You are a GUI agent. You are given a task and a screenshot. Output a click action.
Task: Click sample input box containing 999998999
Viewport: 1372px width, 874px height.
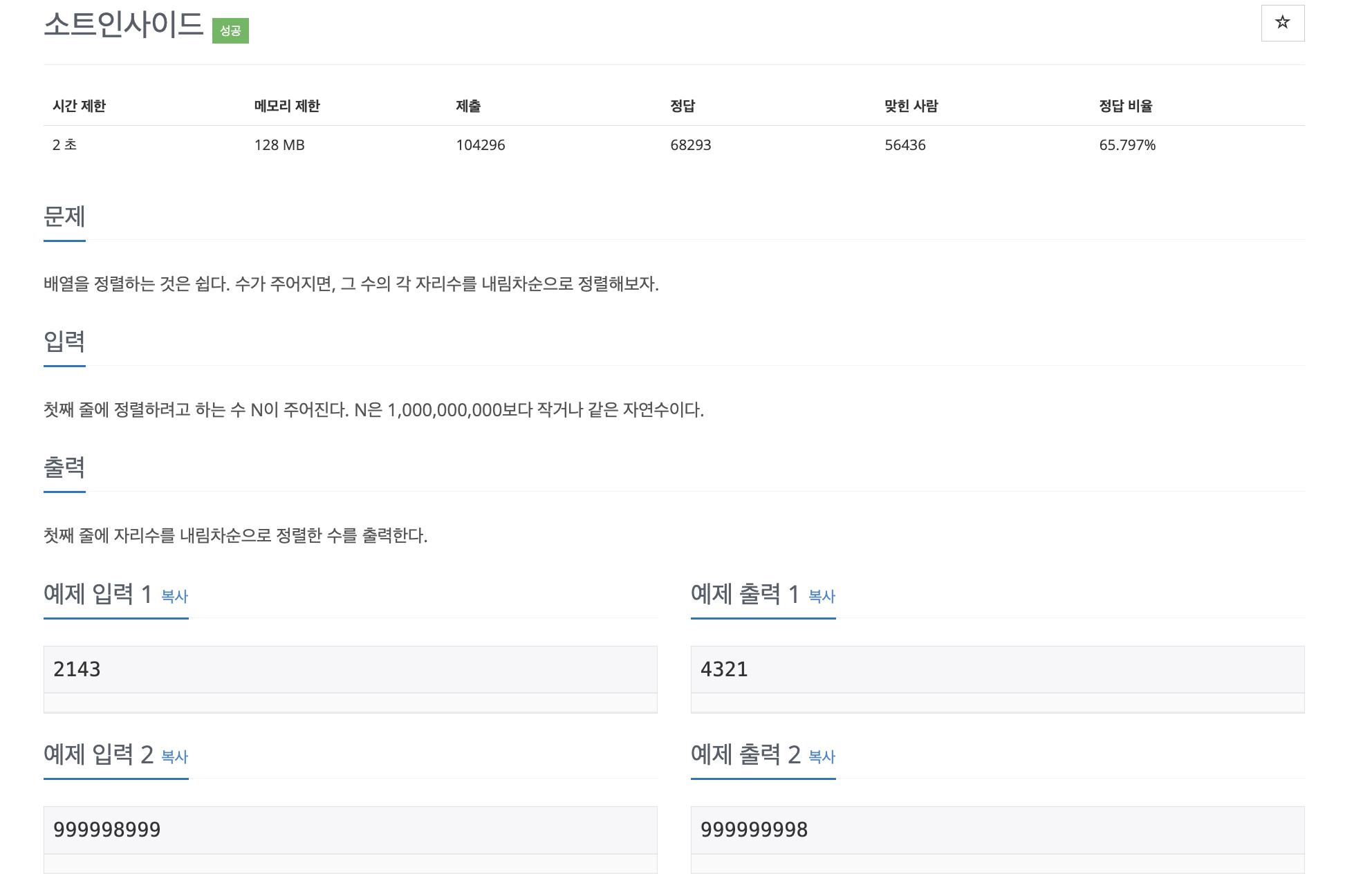[x=350, y=830]
